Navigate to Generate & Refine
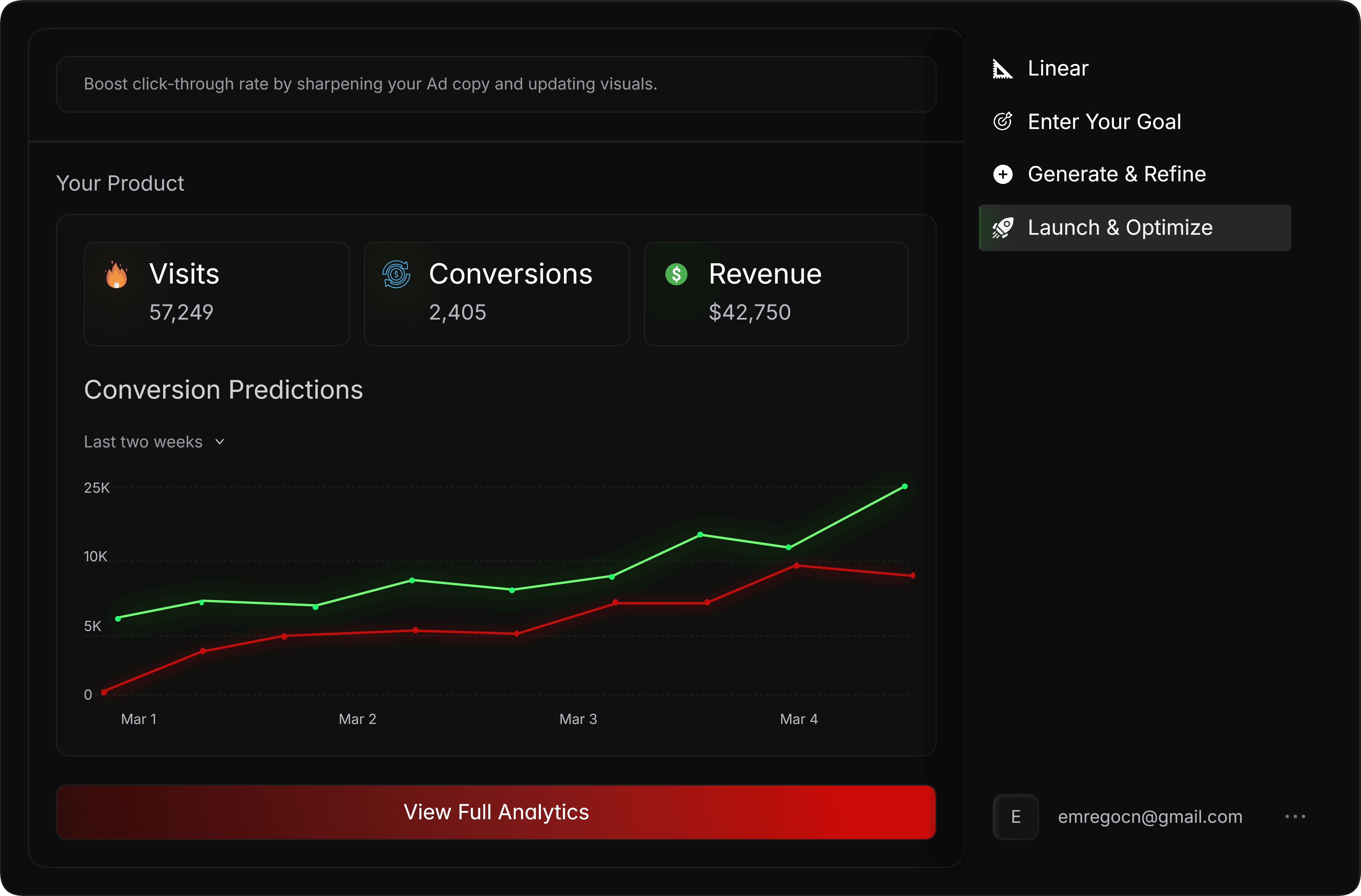 click(x=1116, y=174)
